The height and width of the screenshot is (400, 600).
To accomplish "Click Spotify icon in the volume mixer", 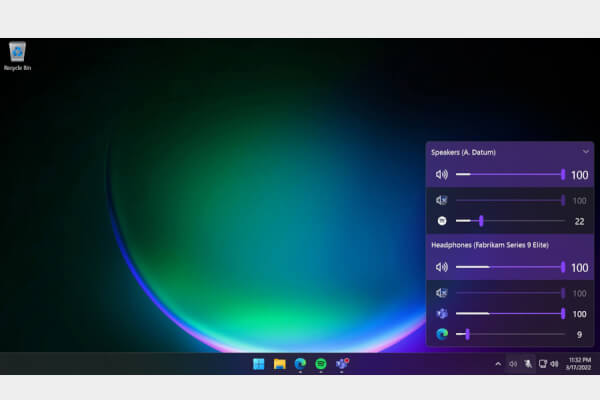I will click(x=442, y=220).
